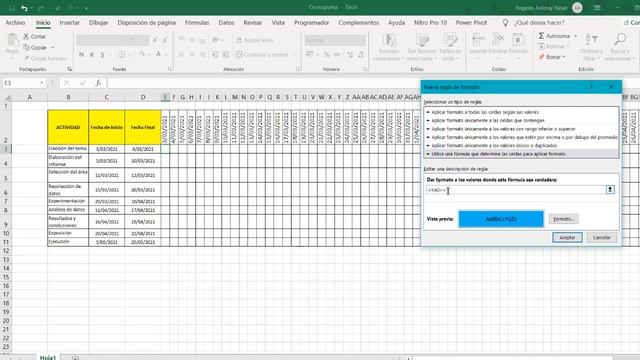The height and width of the screenshot is (360, 640).
Task: Open the Combinar y centrar dropdown arrow
Action: pyautogui.click(x=293, y=55)
